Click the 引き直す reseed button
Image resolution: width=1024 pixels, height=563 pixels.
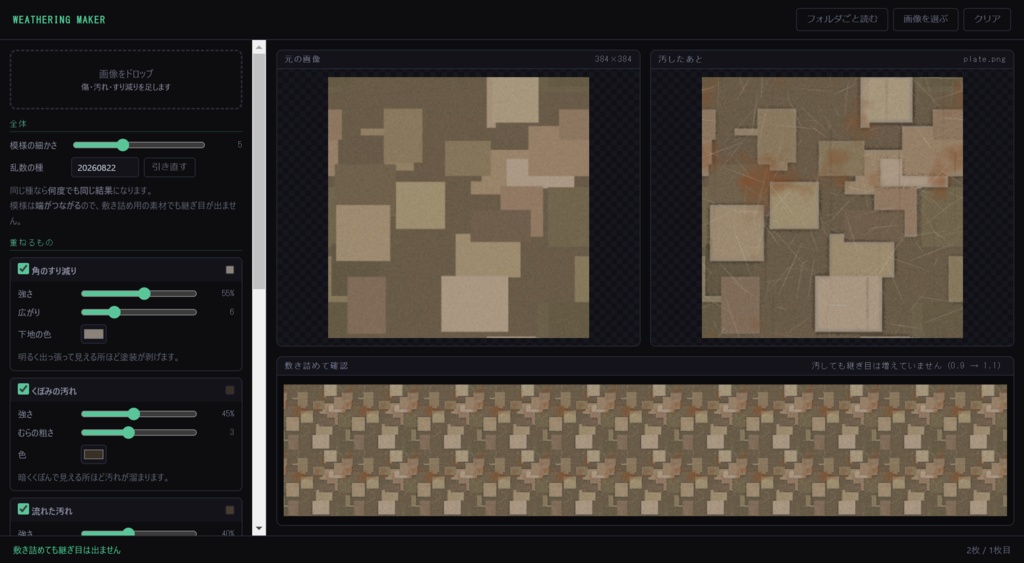[169, 167]
